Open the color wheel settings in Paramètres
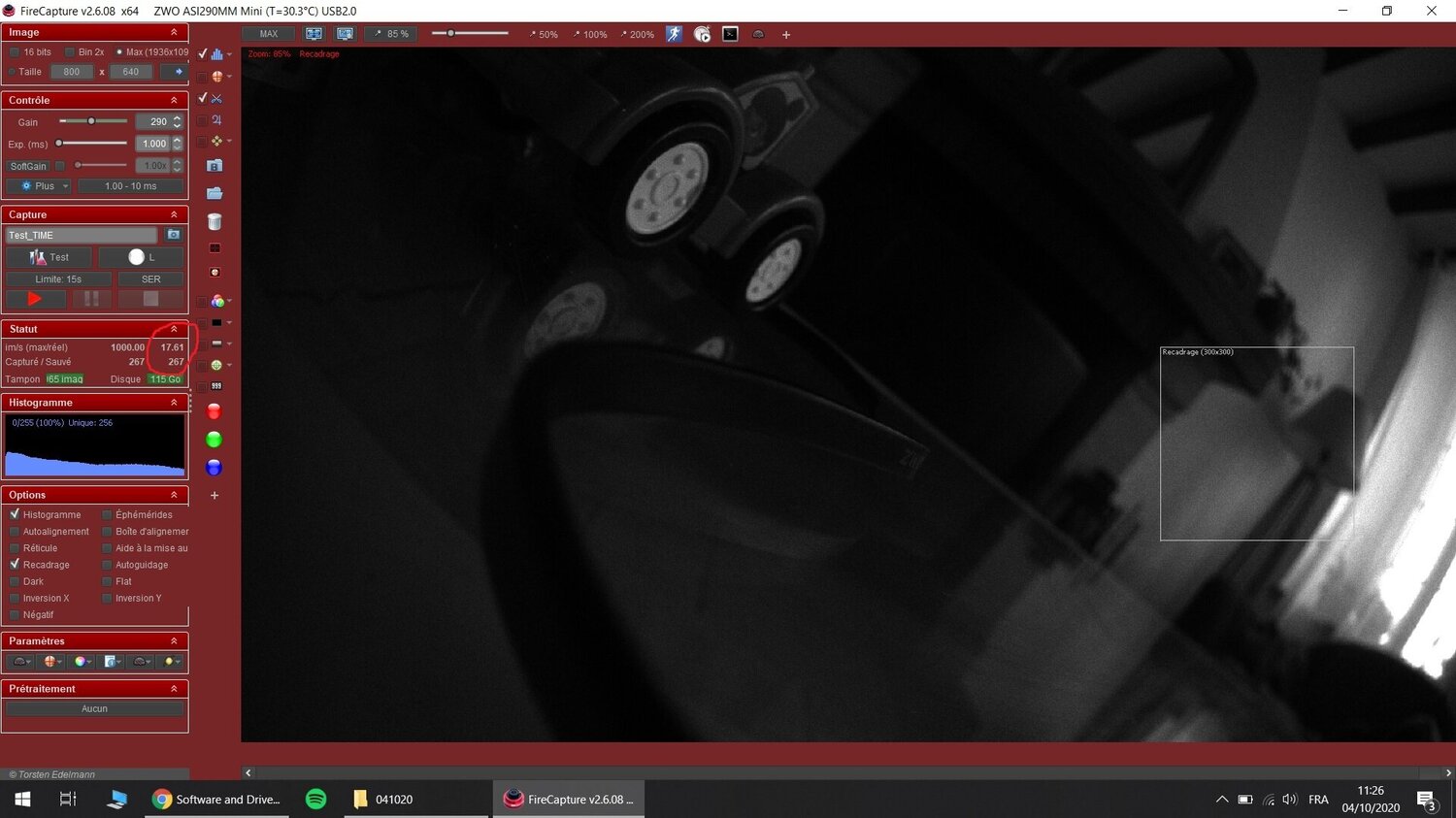 point(82,662)
